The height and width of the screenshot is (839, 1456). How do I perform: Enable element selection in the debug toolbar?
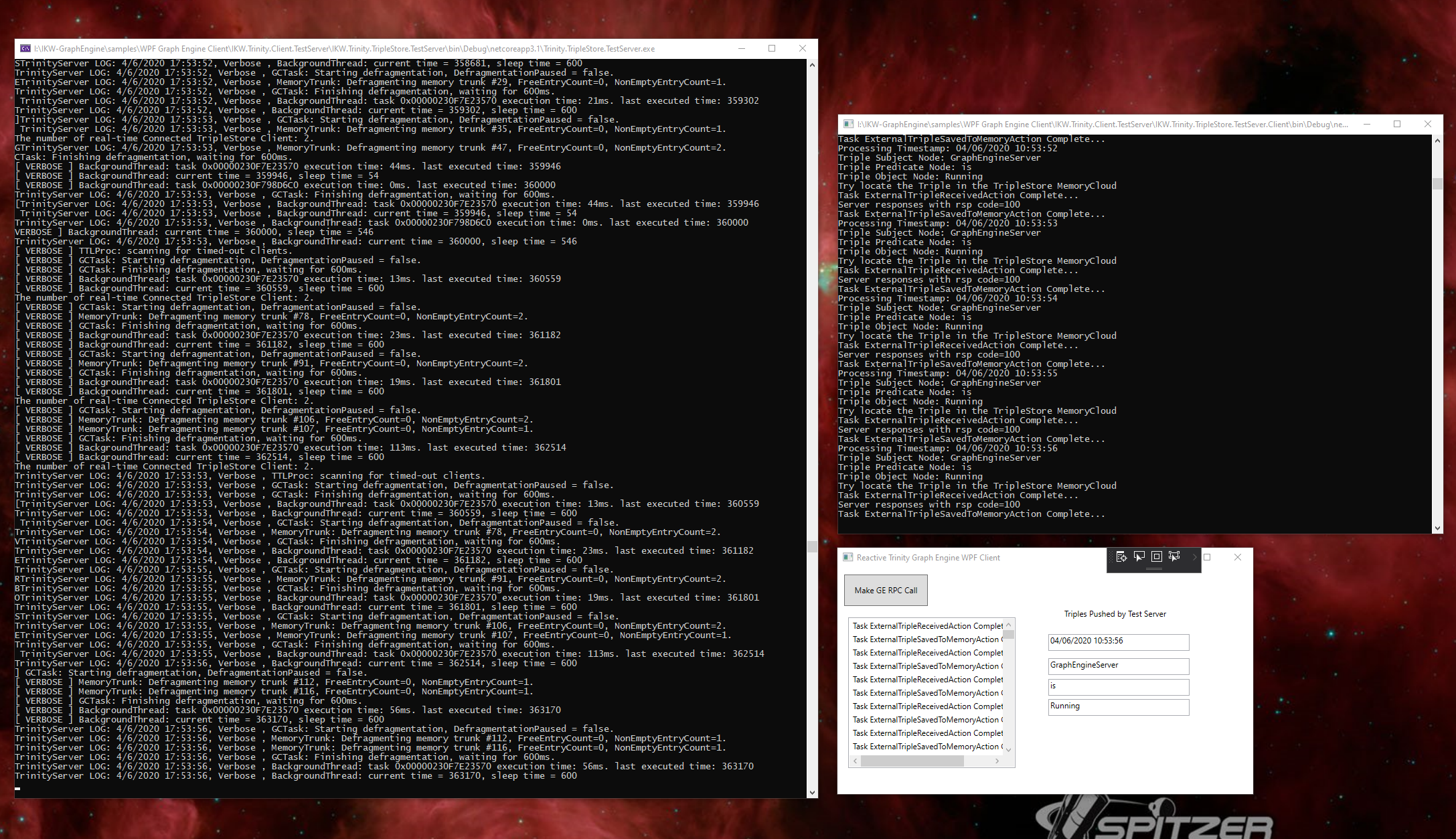1139,556
